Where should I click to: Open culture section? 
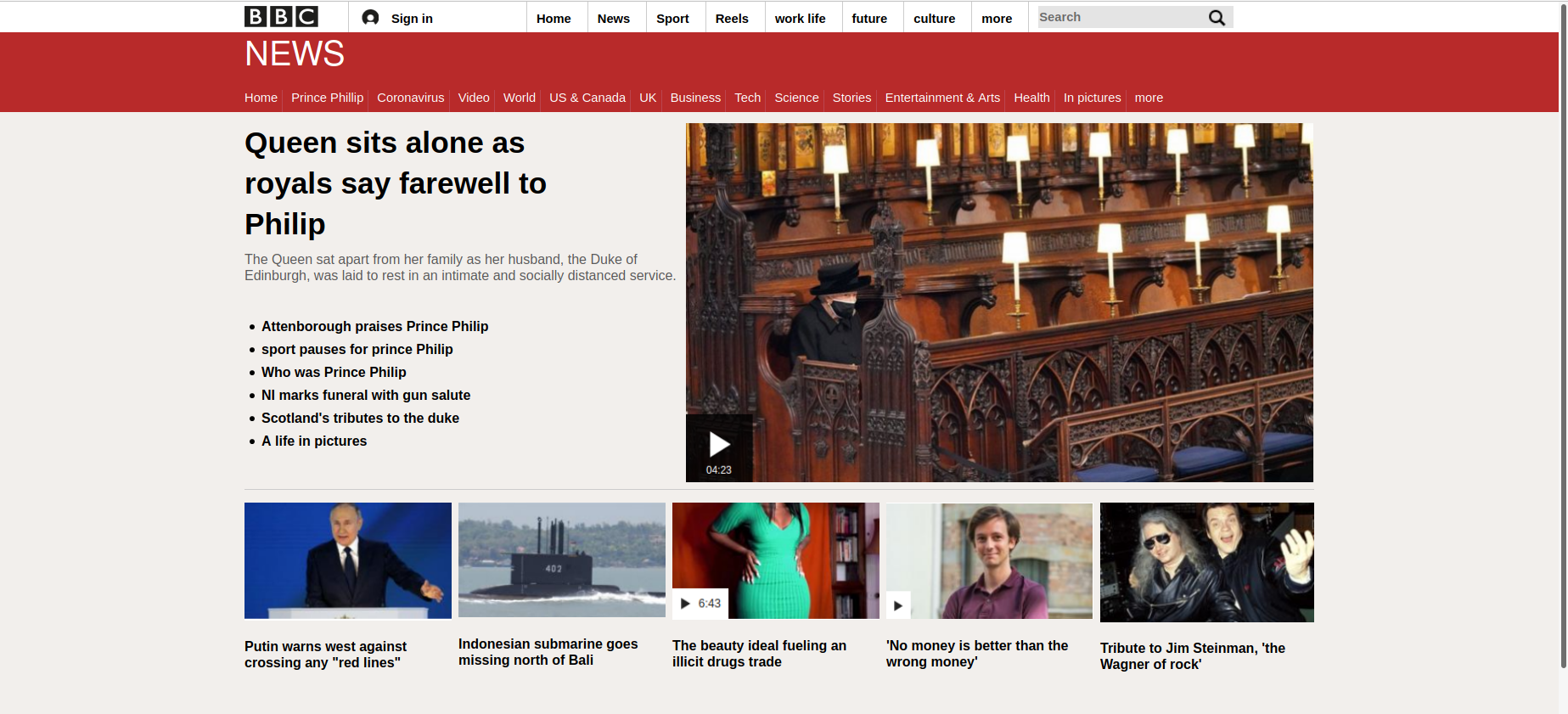934,18
